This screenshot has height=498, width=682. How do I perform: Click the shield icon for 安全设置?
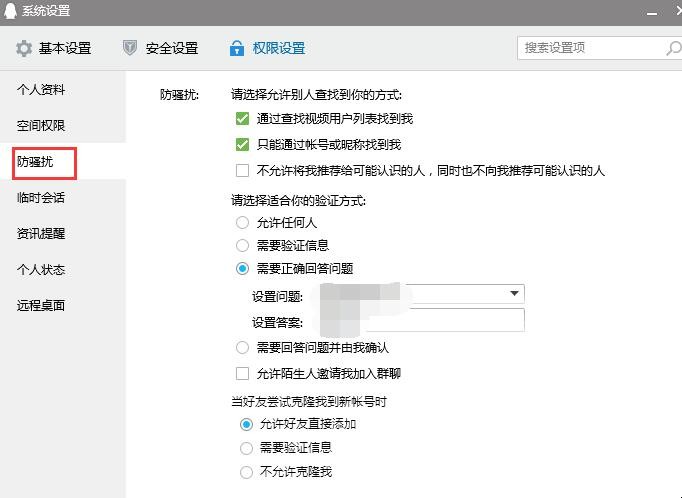(130, 48)
